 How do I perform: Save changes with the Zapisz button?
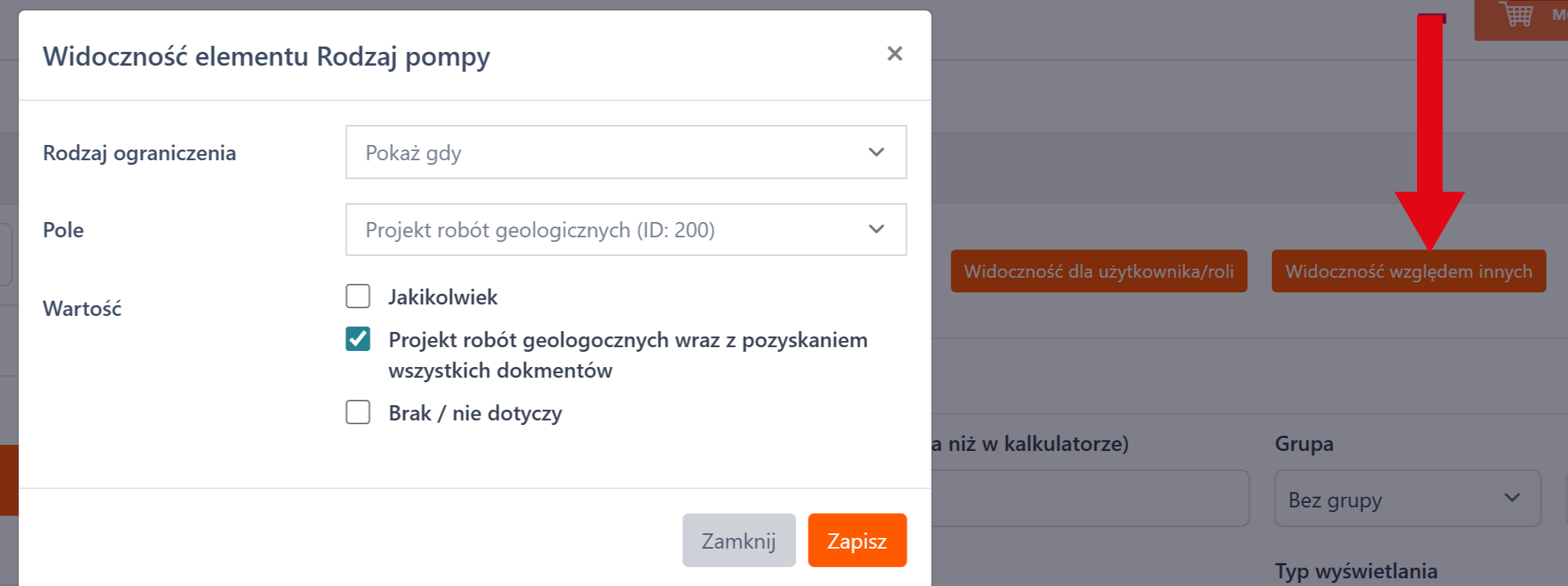[x=856, y=540]
